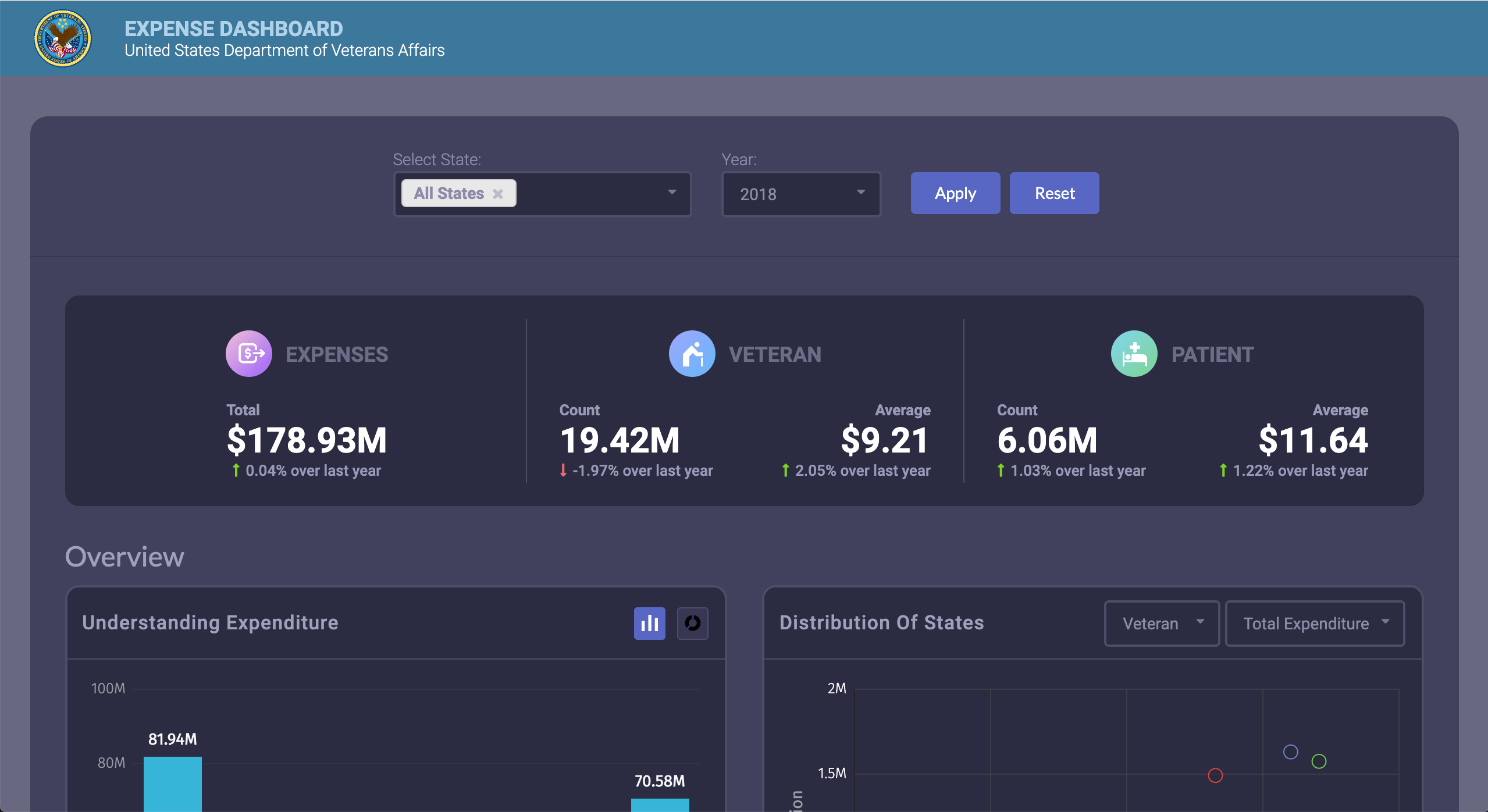This screenshot has height=812, width=1488.
Task: Click the 81.94M bar
Action: (173, 784)
